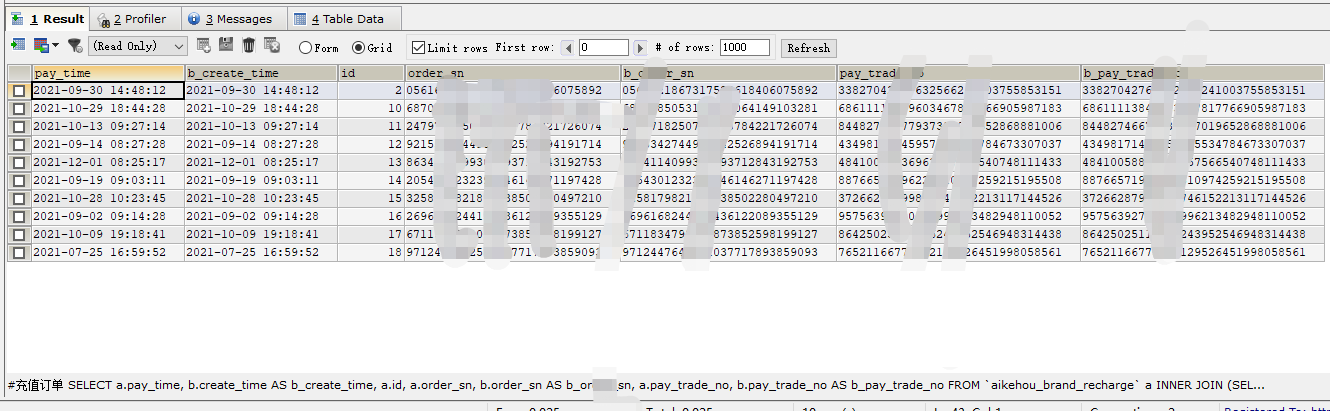Viewport: 1330px width, 411px height.
Task: Click the First row input field
Action: [x=603, y=47]
